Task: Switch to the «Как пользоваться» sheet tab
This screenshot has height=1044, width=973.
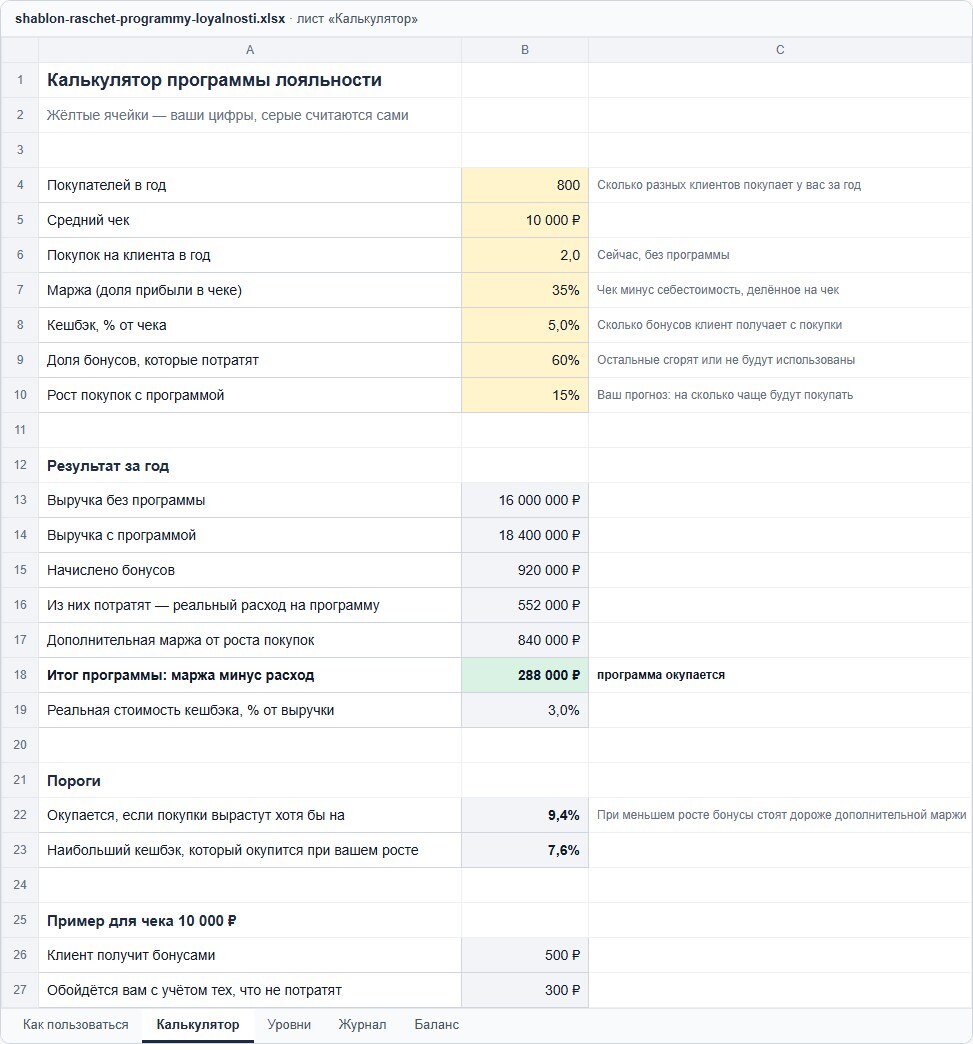Action: pos(75,1025)
